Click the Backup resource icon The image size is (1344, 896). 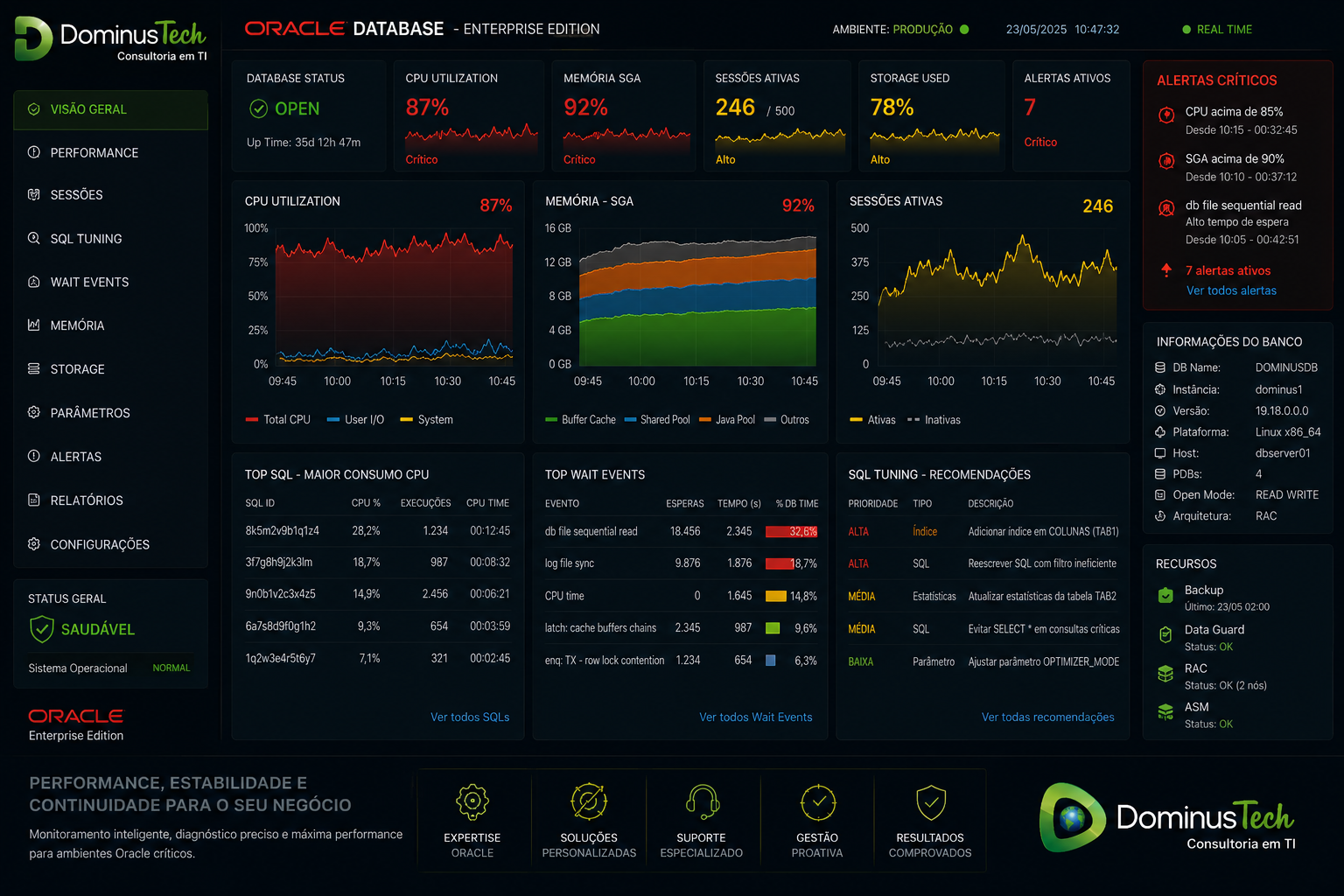click(1165, 595)
